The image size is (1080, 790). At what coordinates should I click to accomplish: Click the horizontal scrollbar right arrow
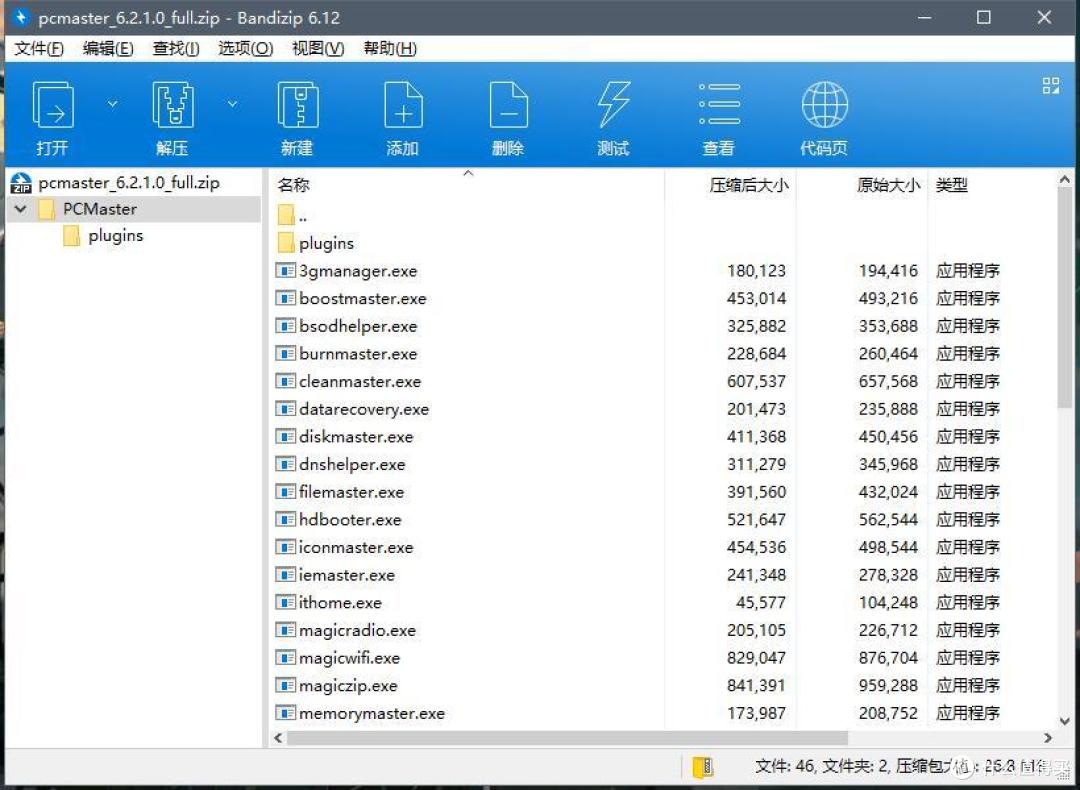click(1048, 738)
